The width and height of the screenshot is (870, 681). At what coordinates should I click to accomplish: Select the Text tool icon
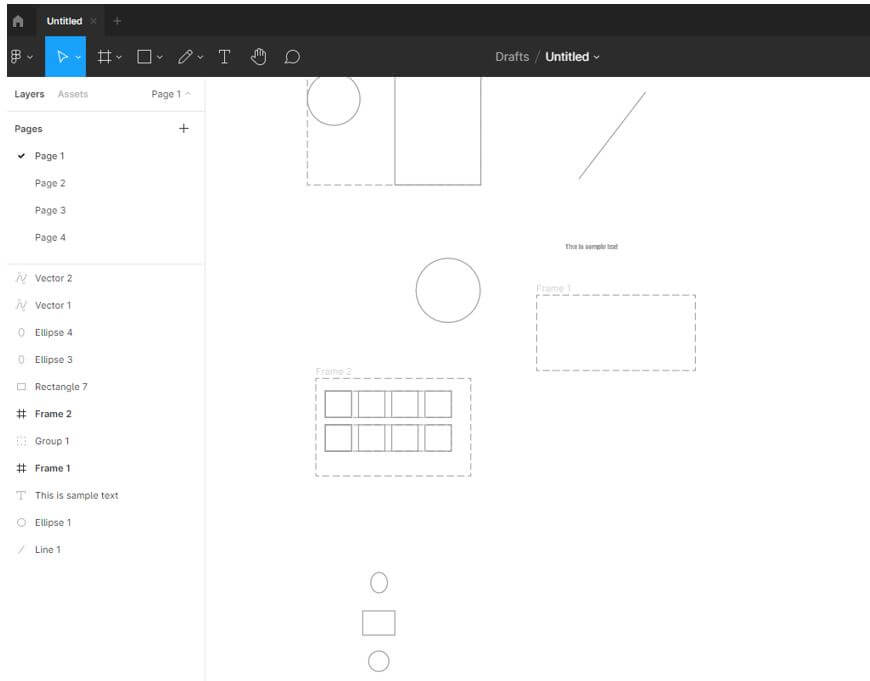(x=224, y=57)
